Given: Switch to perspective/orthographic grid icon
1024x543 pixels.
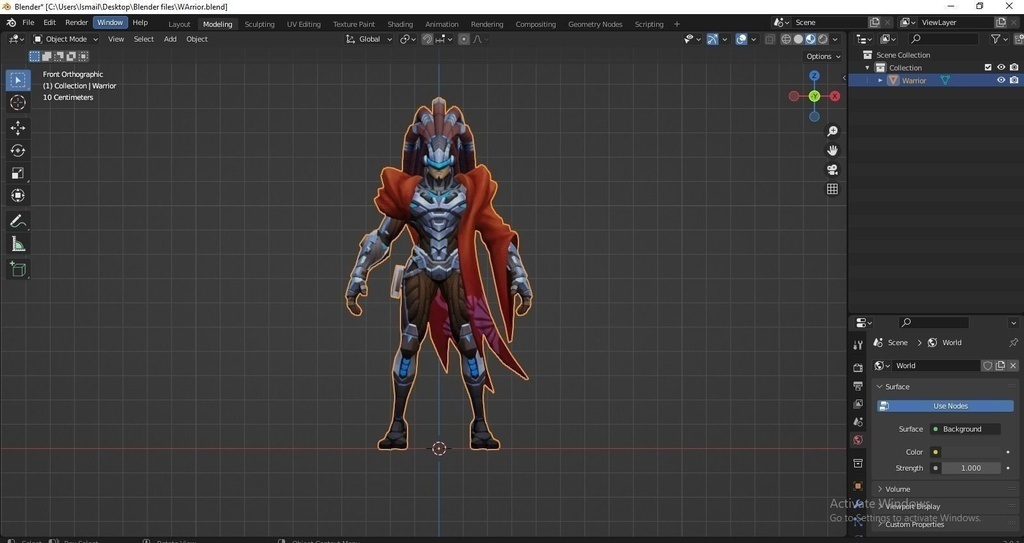Looking at the screenshot, I should tap(832, 189).
